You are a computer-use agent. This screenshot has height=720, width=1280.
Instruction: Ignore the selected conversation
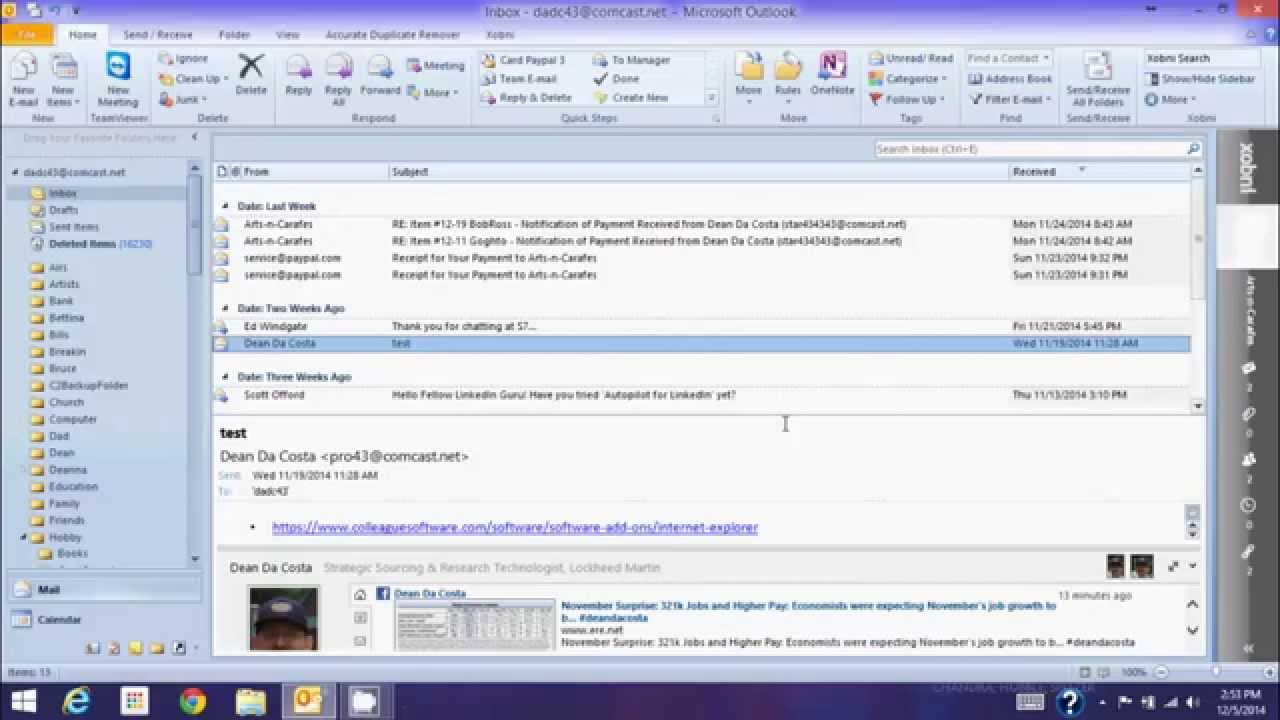183,59
